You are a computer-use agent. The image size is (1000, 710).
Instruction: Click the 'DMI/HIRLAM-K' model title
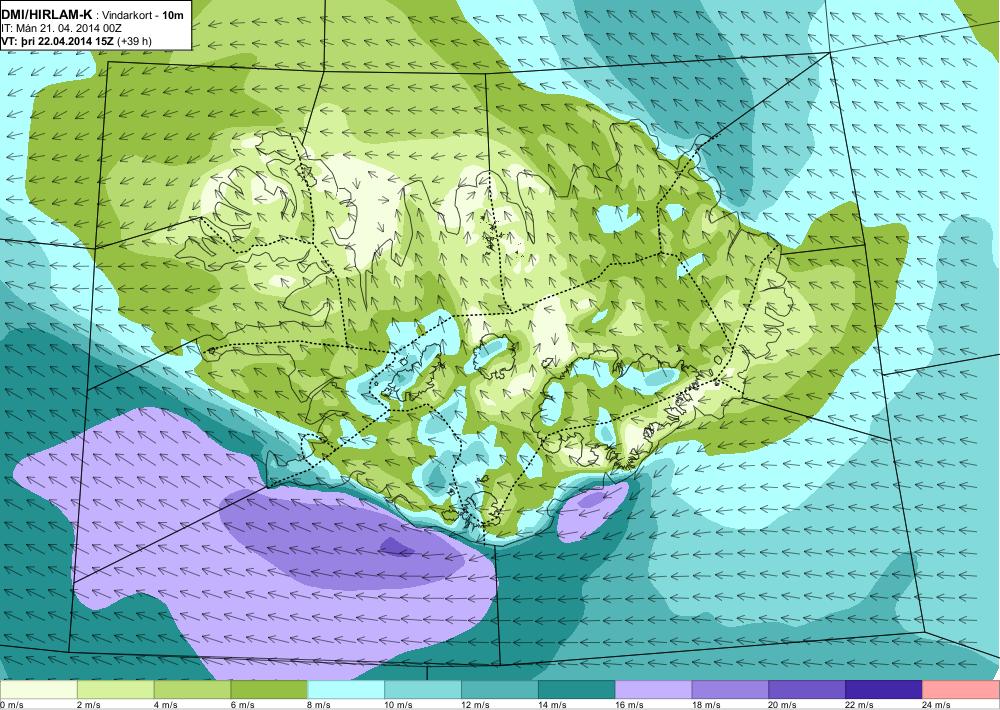point(47,15)
